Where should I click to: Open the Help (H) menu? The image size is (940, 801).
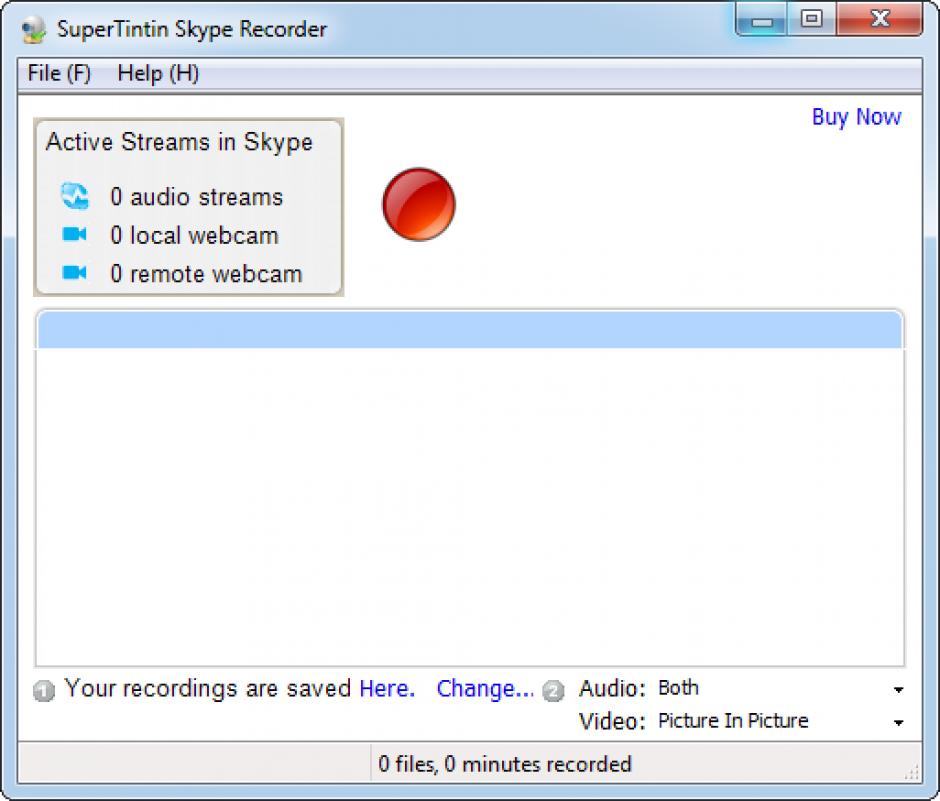click(x=158, y=74)
